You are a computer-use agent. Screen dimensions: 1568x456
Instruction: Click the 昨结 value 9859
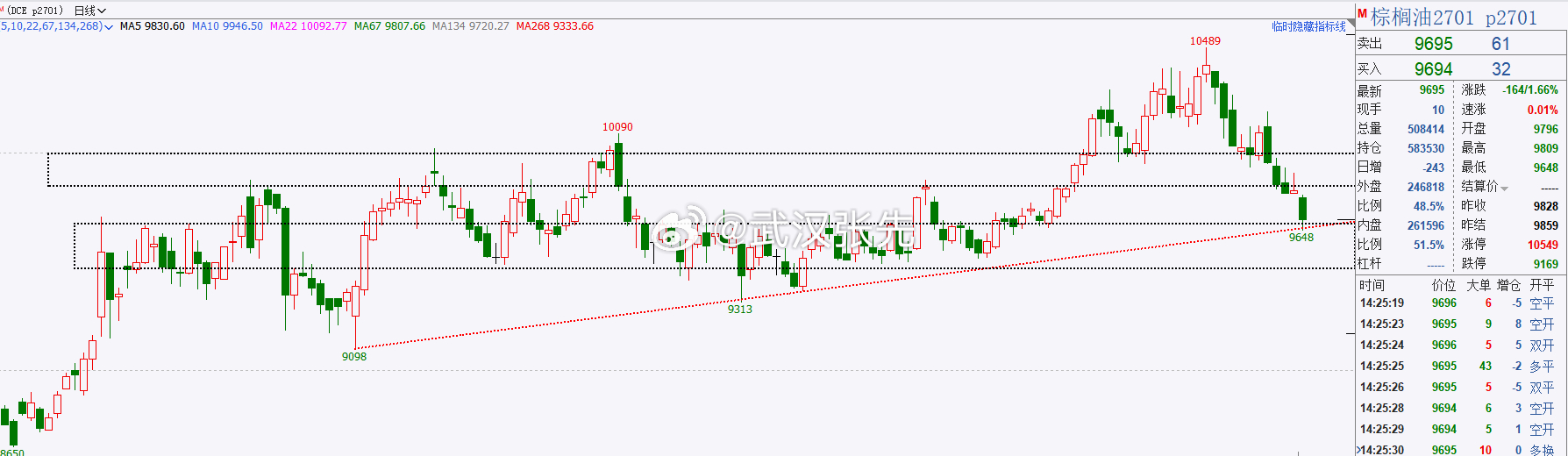[1546, 225]
